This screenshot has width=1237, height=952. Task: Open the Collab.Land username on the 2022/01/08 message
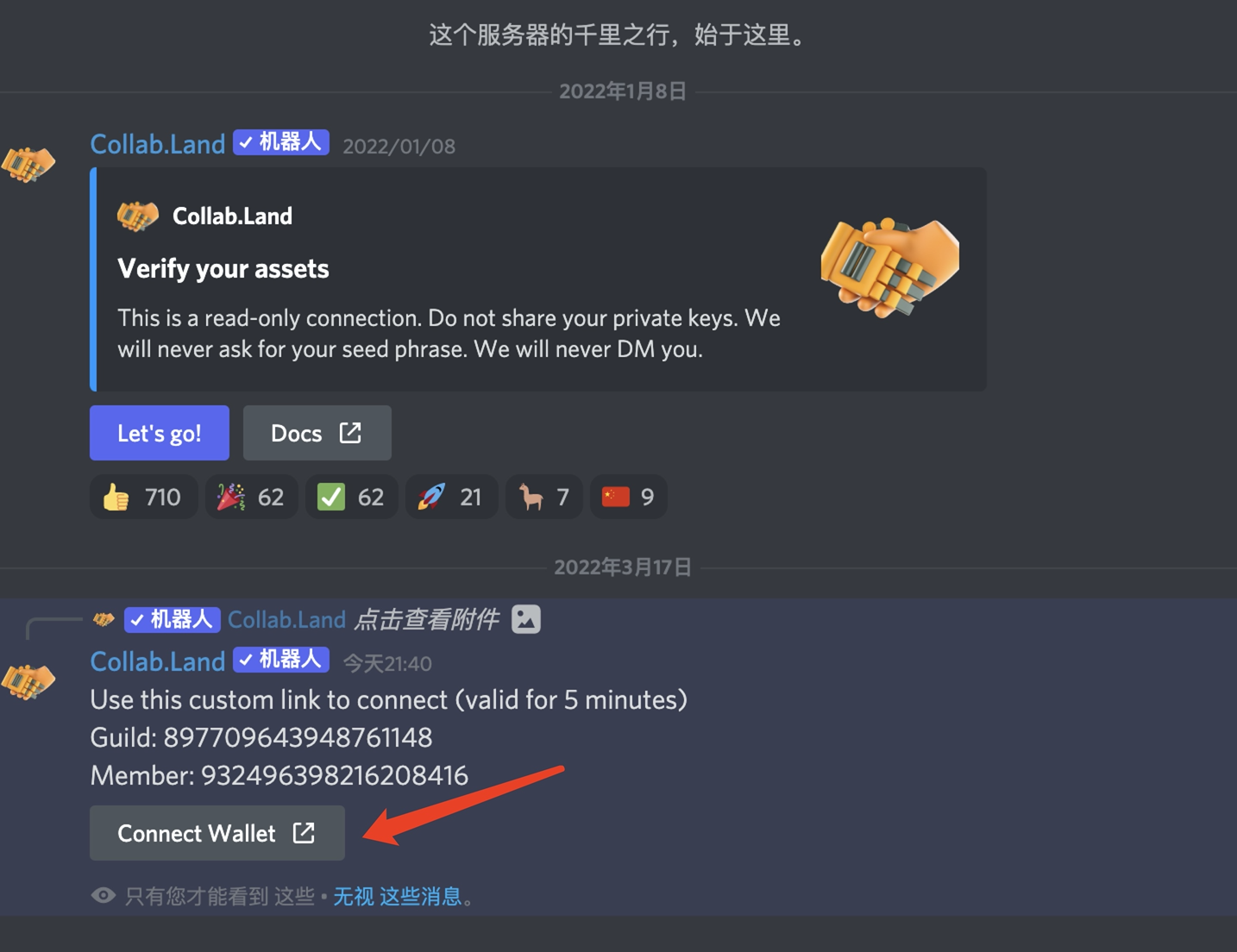(x=158, y=144)
